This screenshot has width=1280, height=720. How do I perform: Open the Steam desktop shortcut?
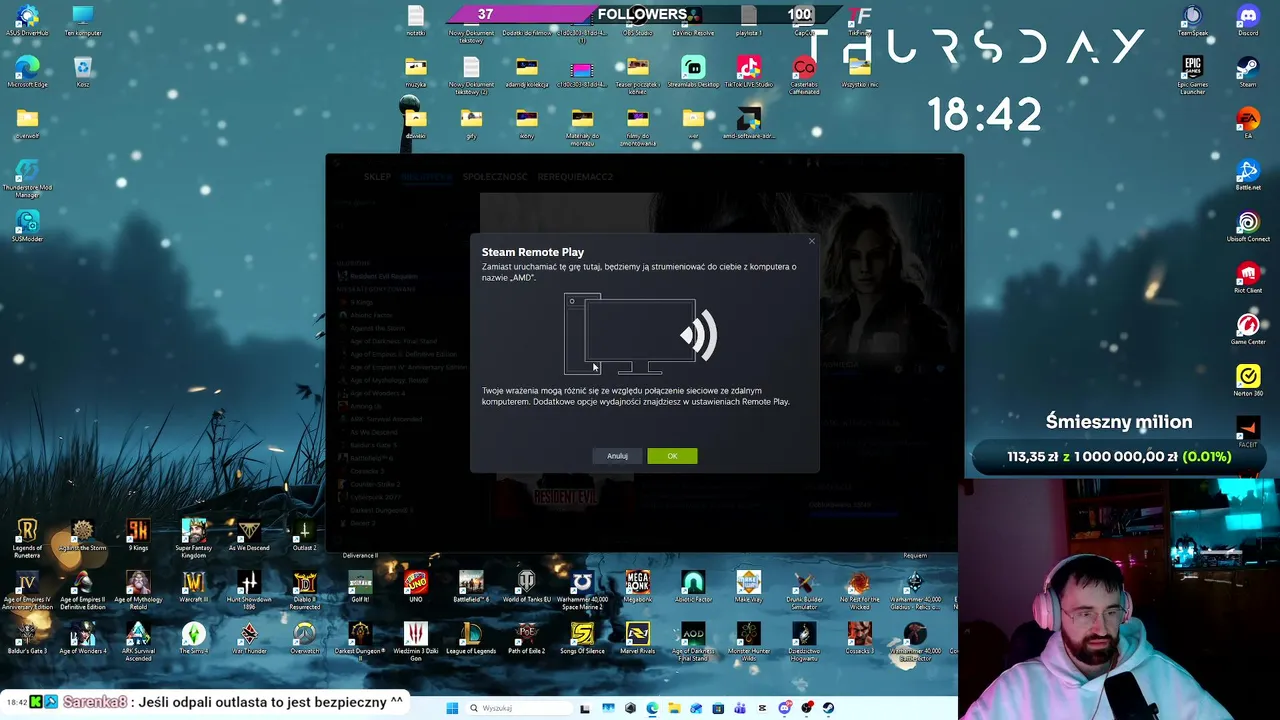pyautogui.click(x=1248, y=72)
